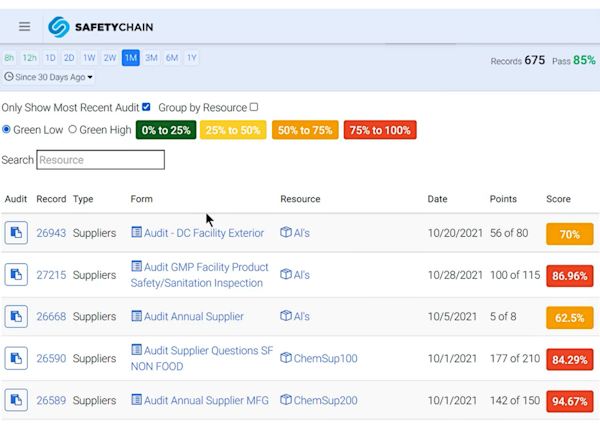Click cube icon next to ChemSup100
The width and height of the screenshot is (600, 436).
pos(286,358)
